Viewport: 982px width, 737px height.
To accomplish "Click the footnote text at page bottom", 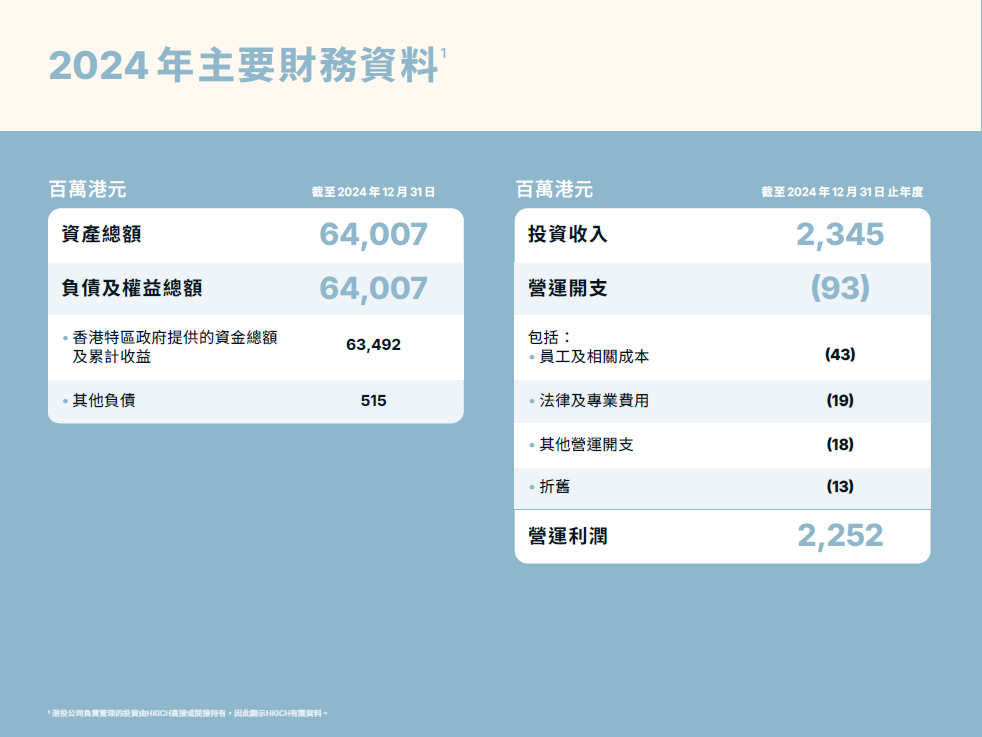I will tap(188, 713).
